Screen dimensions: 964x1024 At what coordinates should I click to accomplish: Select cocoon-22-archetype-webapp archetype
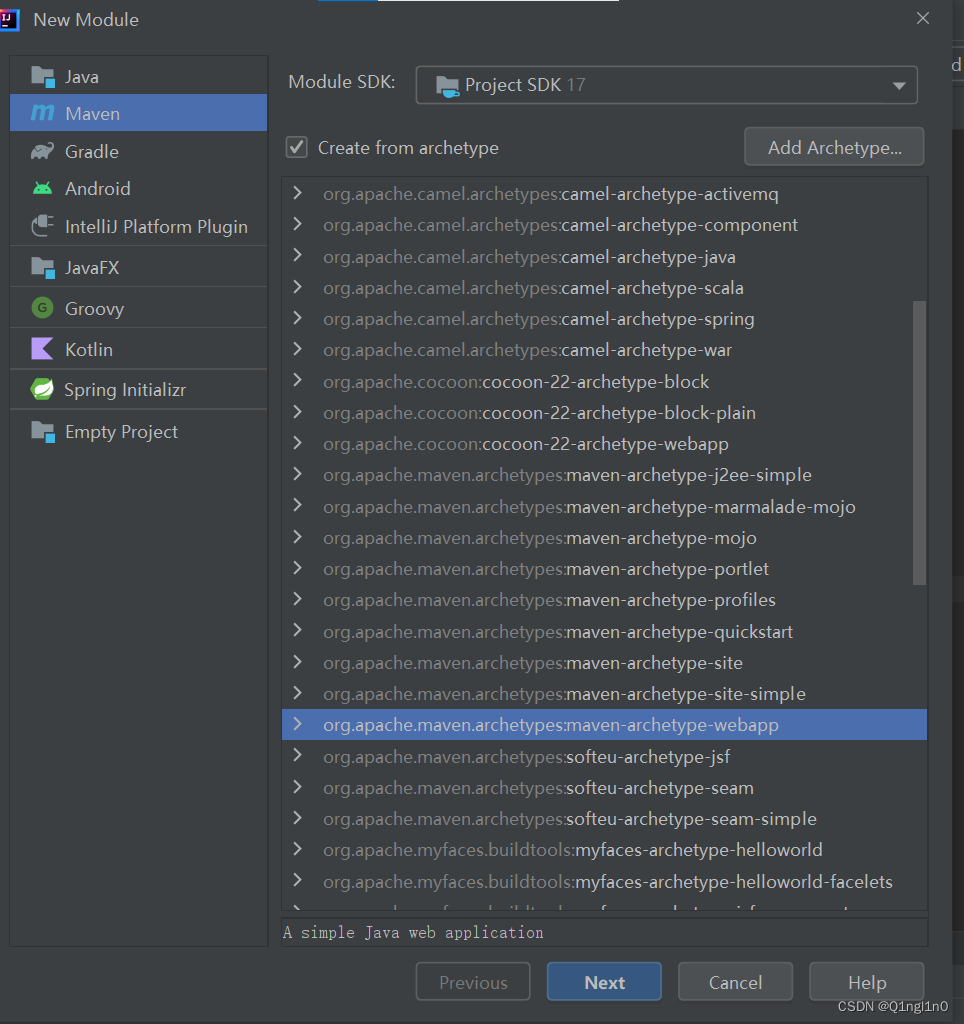point(604,443)
